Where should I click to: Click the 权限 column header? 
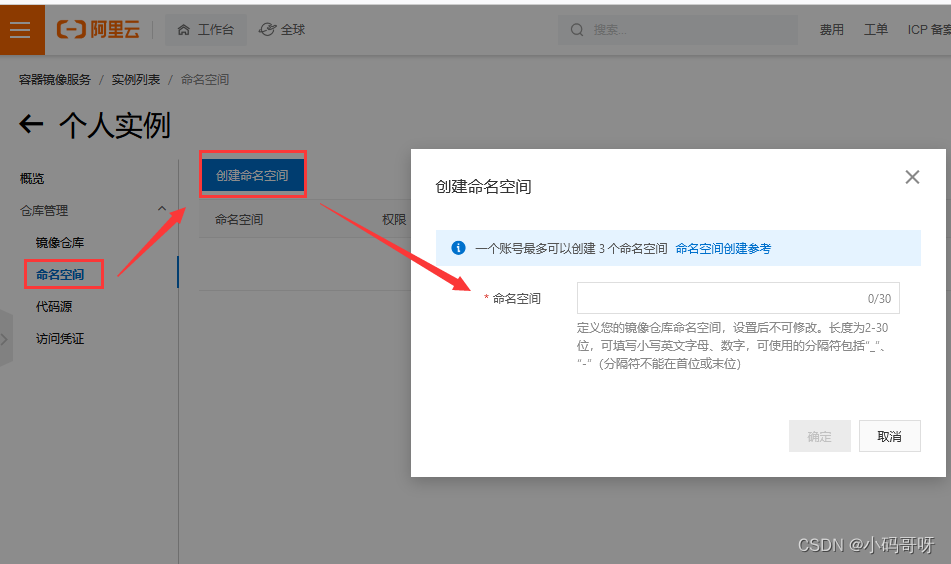pos(394,220)
